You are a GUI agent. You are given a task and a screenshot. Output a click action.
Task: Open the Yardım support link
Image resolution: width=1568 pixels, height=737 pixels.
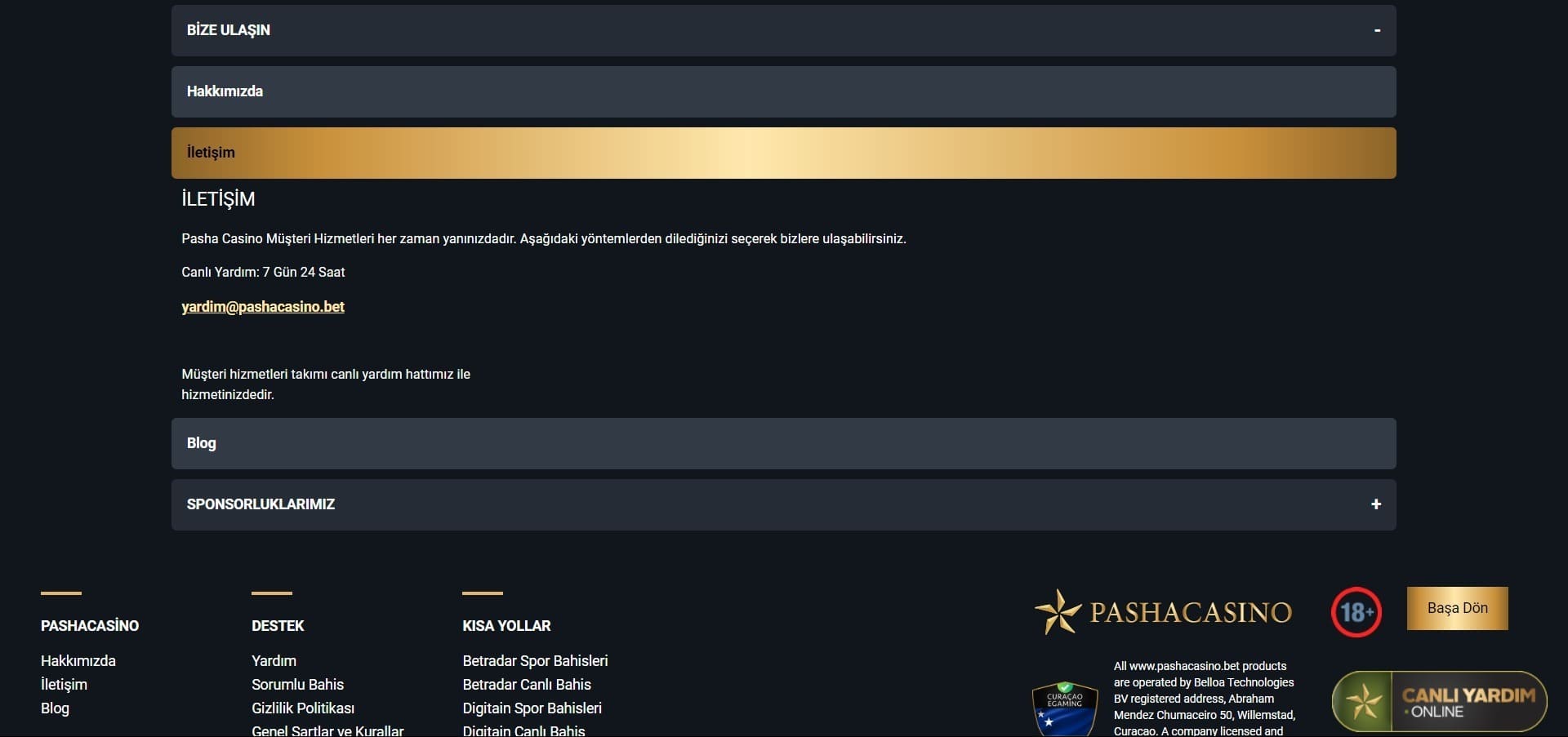[274, 661]
